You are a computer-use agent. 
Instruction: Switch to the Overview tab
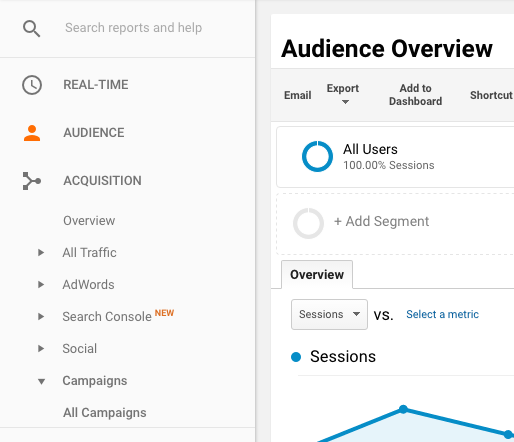coord(317,275)
